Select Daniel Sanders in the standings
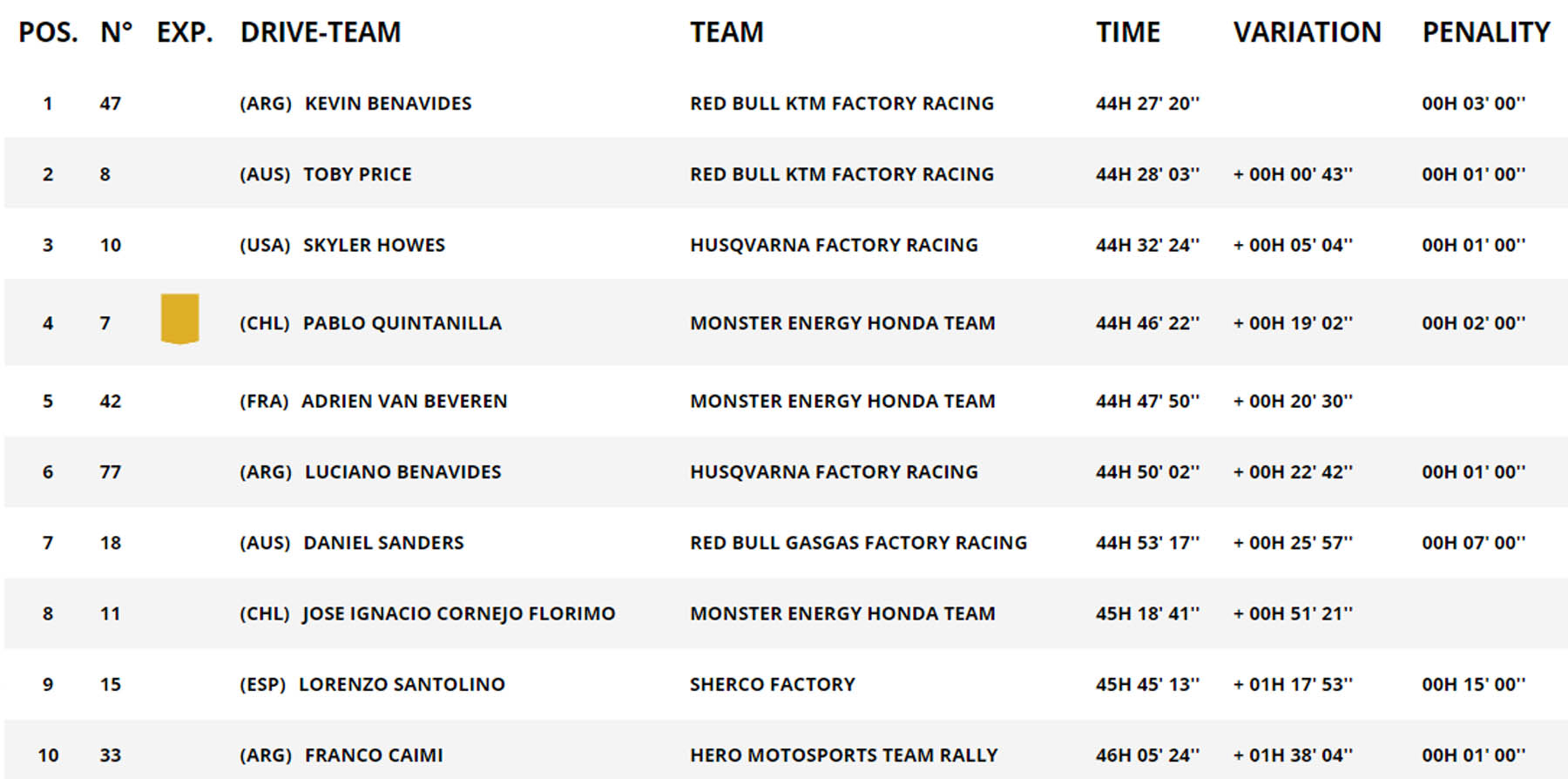Image resolution: width=1568 pixels, height=779 pixels. [383, 542]
